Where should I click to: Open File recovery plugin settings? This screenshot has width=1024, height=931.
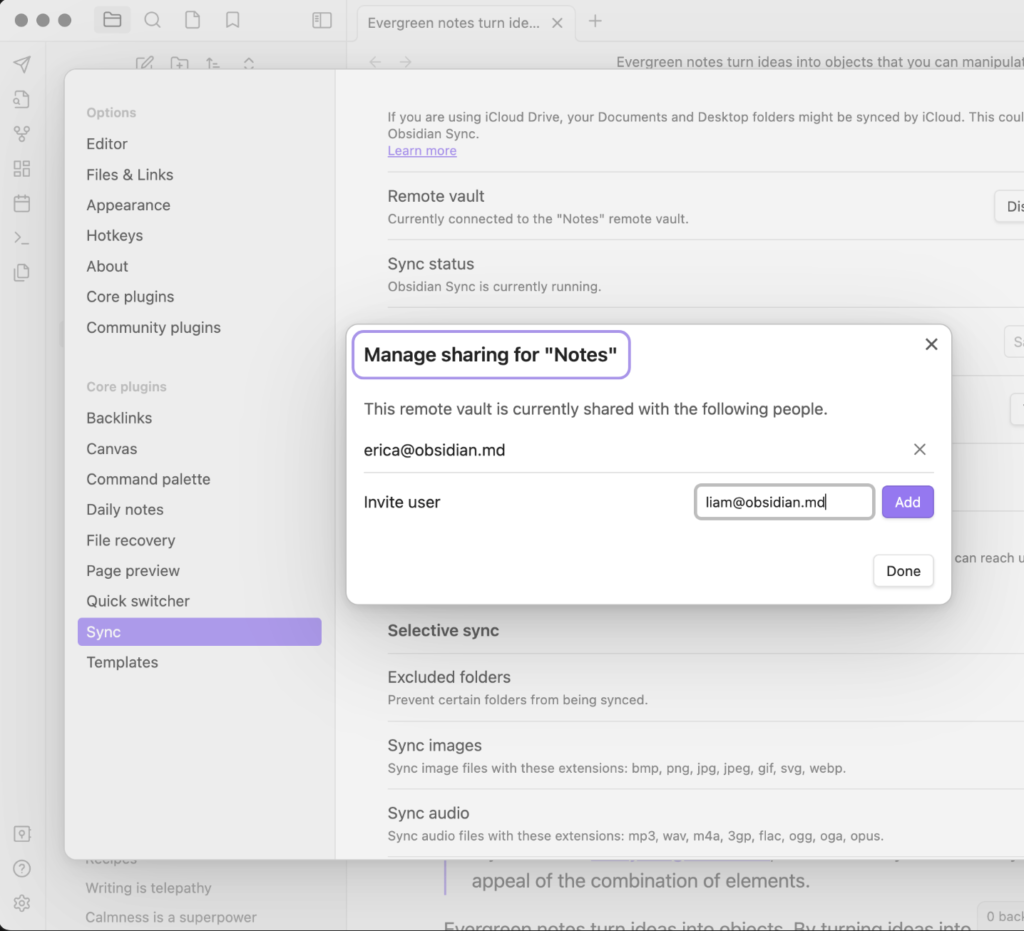tap(131, 541)
